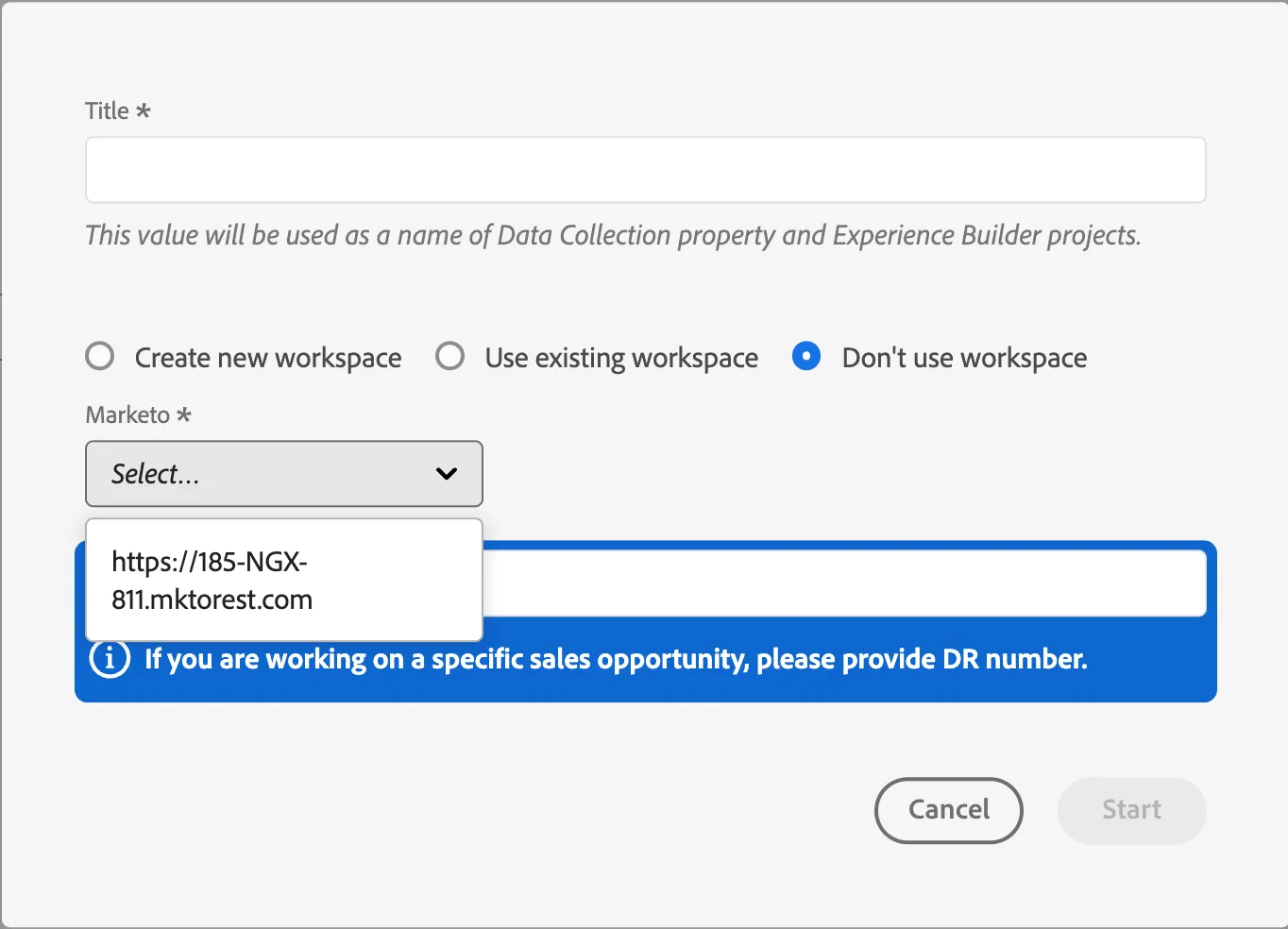
Task: Focus the Title text input field
Action: click(646, 170)
